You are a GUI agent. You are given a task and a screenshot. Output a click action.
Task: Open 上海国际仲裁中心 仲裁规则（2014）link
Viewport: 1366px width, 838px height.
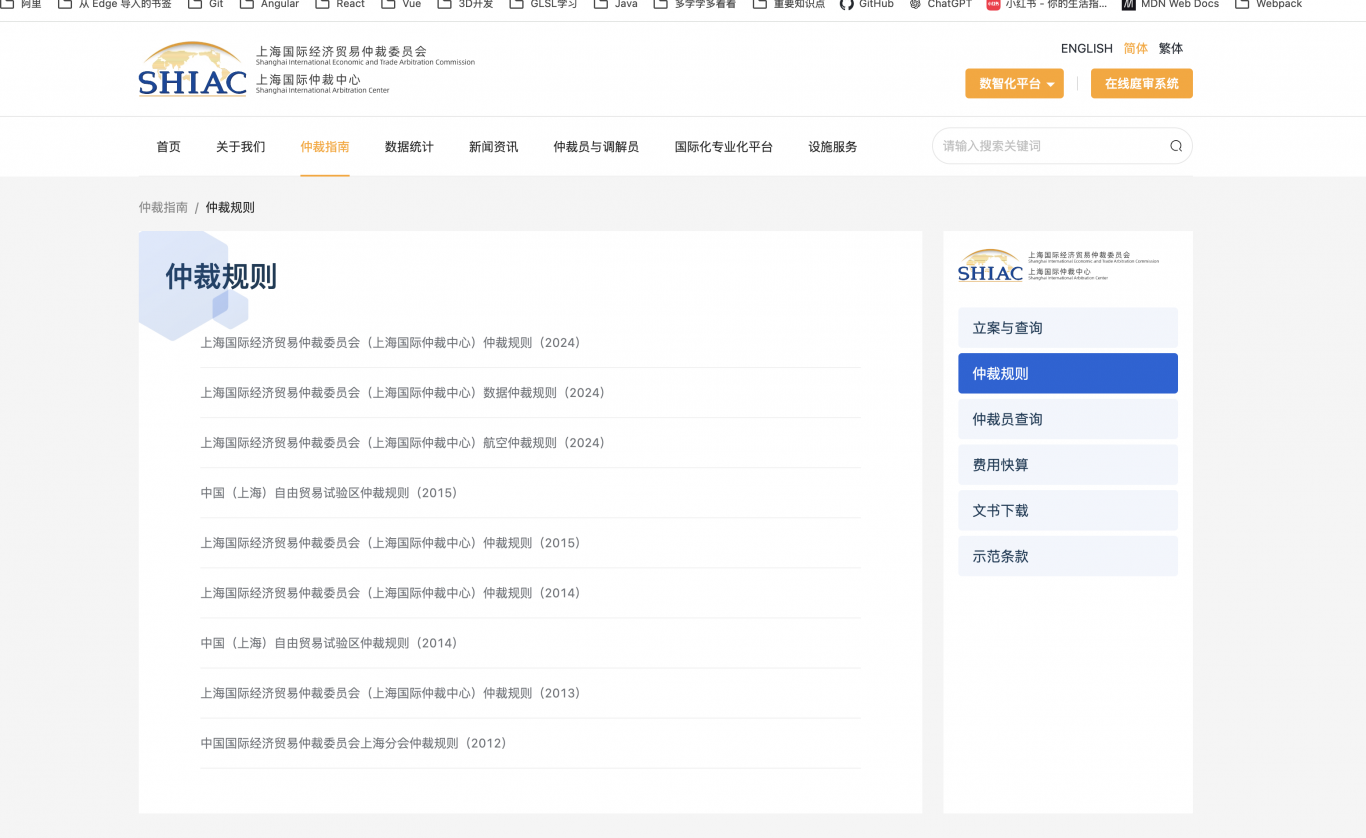click(390, 593)
